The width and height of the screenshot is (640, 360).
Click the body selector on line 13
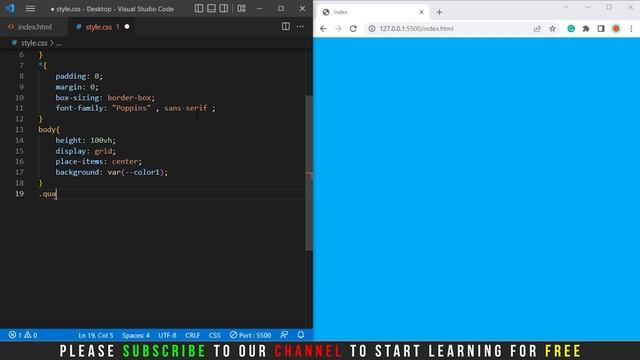coord(47,129)
